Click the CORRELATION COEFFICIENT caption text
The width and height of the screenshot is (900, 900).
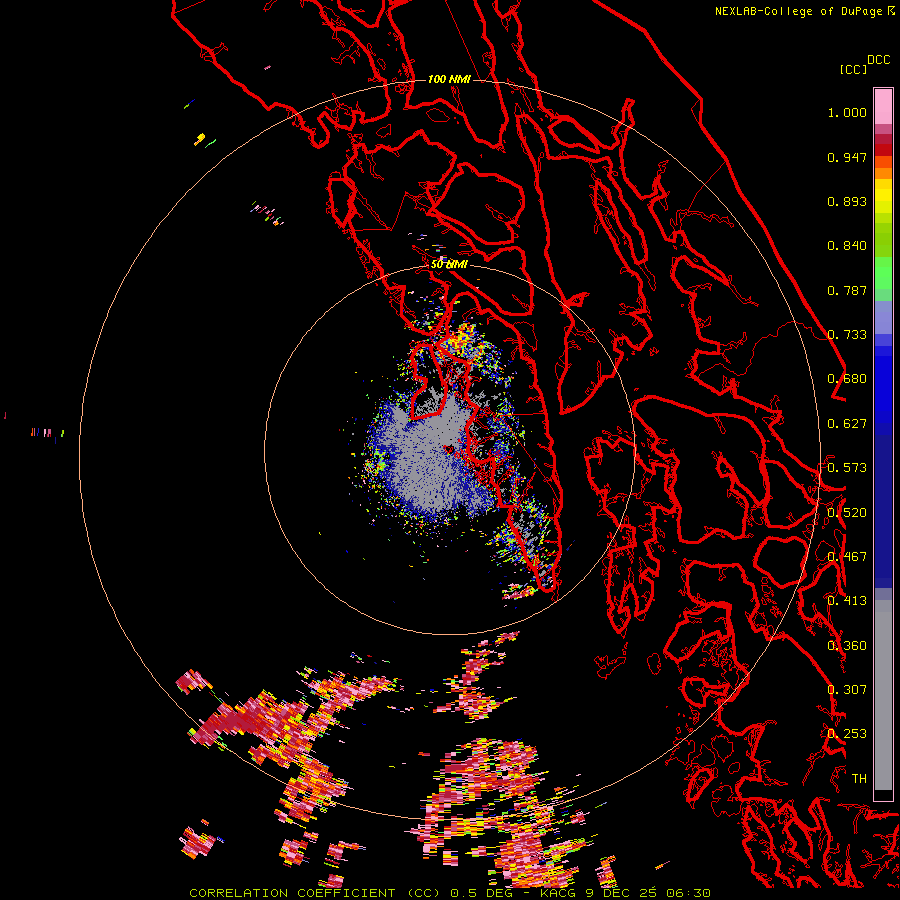(297, 893)
